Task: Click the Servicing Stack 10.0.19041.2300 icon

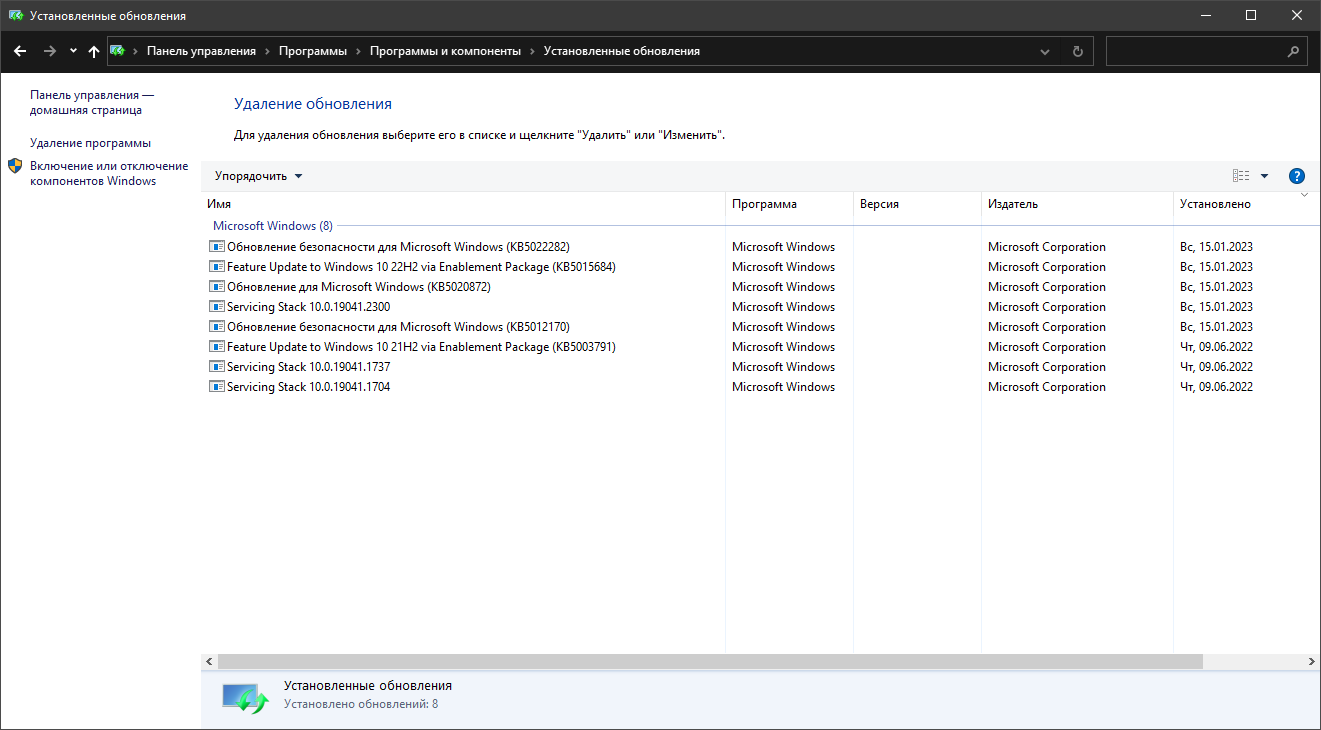Action: tap(217, 307)
